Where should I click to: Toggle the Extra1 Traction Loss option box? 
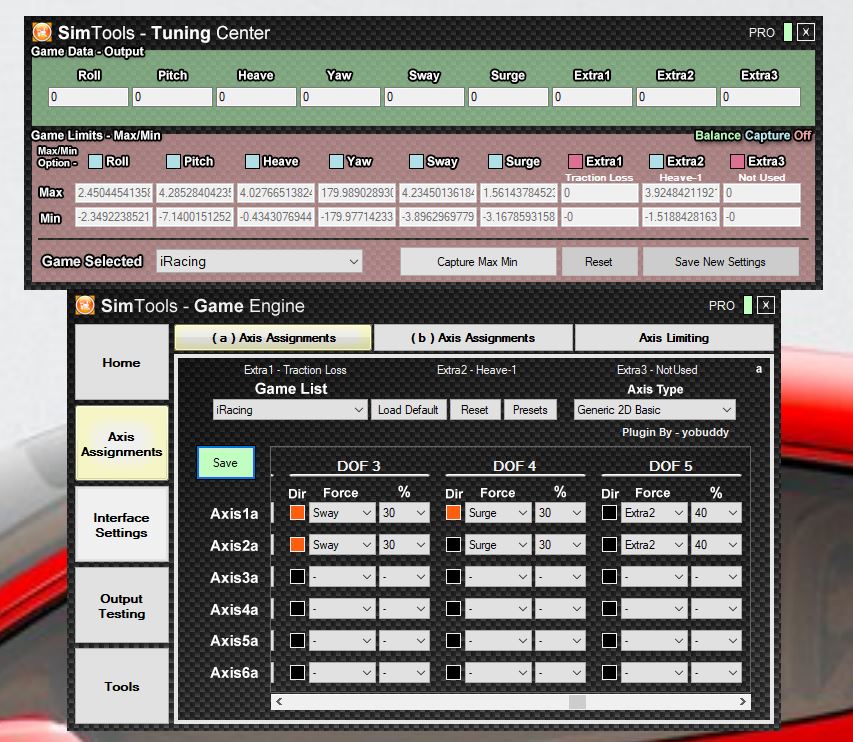click(x=575, y=162)
